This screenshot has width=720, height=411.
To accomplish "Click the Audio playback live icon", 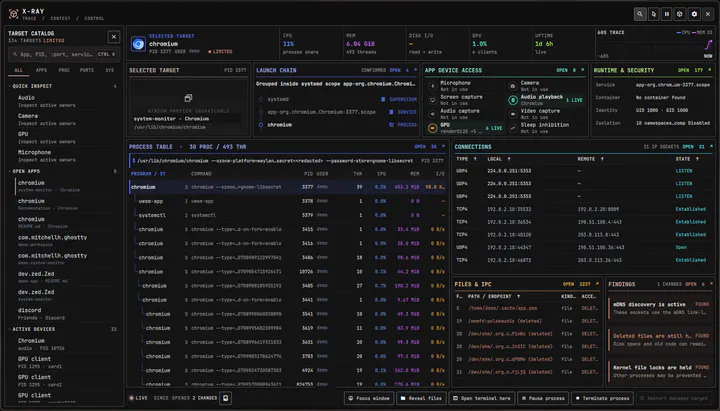I will coord(513,100).
